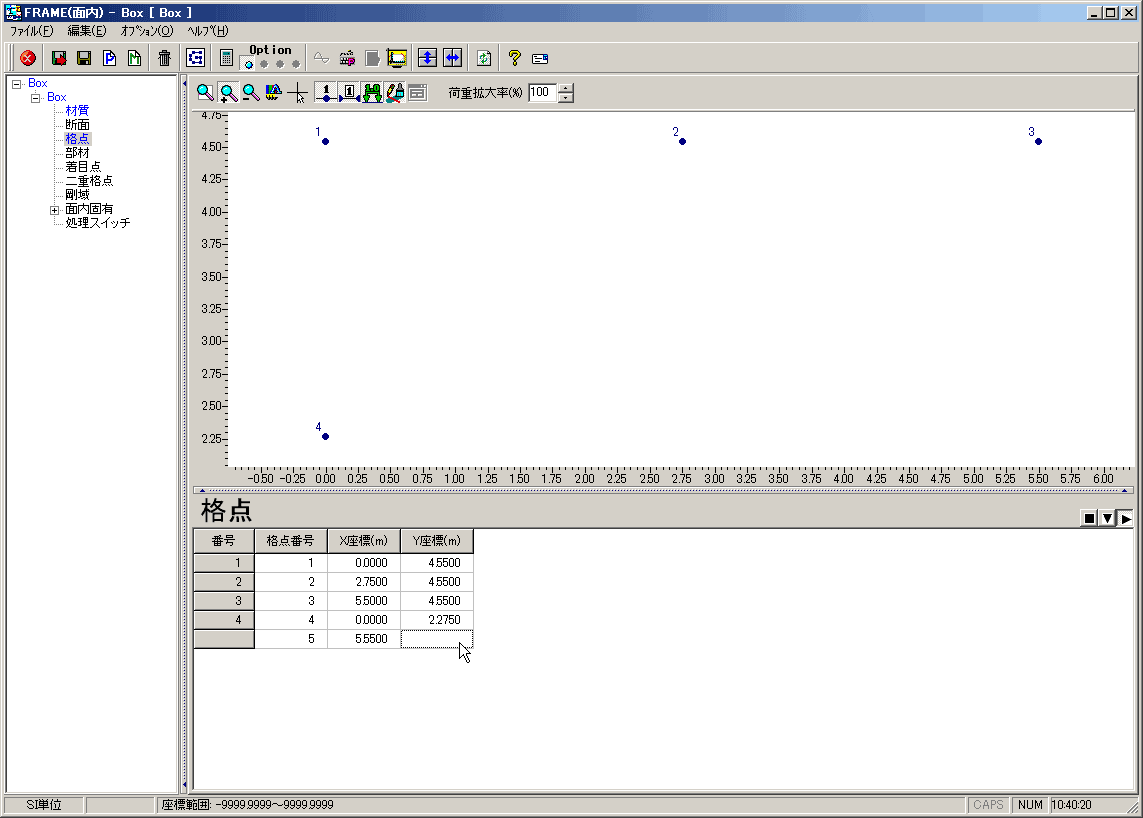Image resolution: width=1143 pixels, height=818 pixels.
Task: Select 剛域 in the tree
Action: coord(77,195)
